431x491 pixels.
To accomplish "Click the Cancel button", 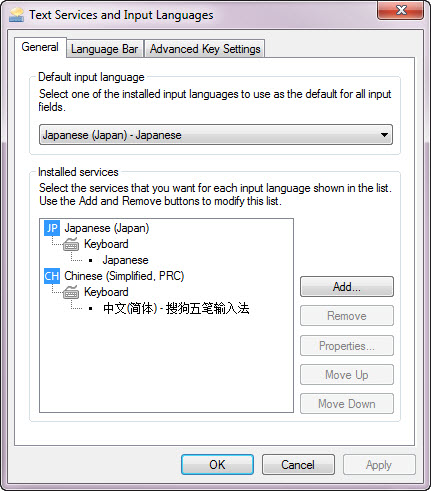I will click(298, 465).
